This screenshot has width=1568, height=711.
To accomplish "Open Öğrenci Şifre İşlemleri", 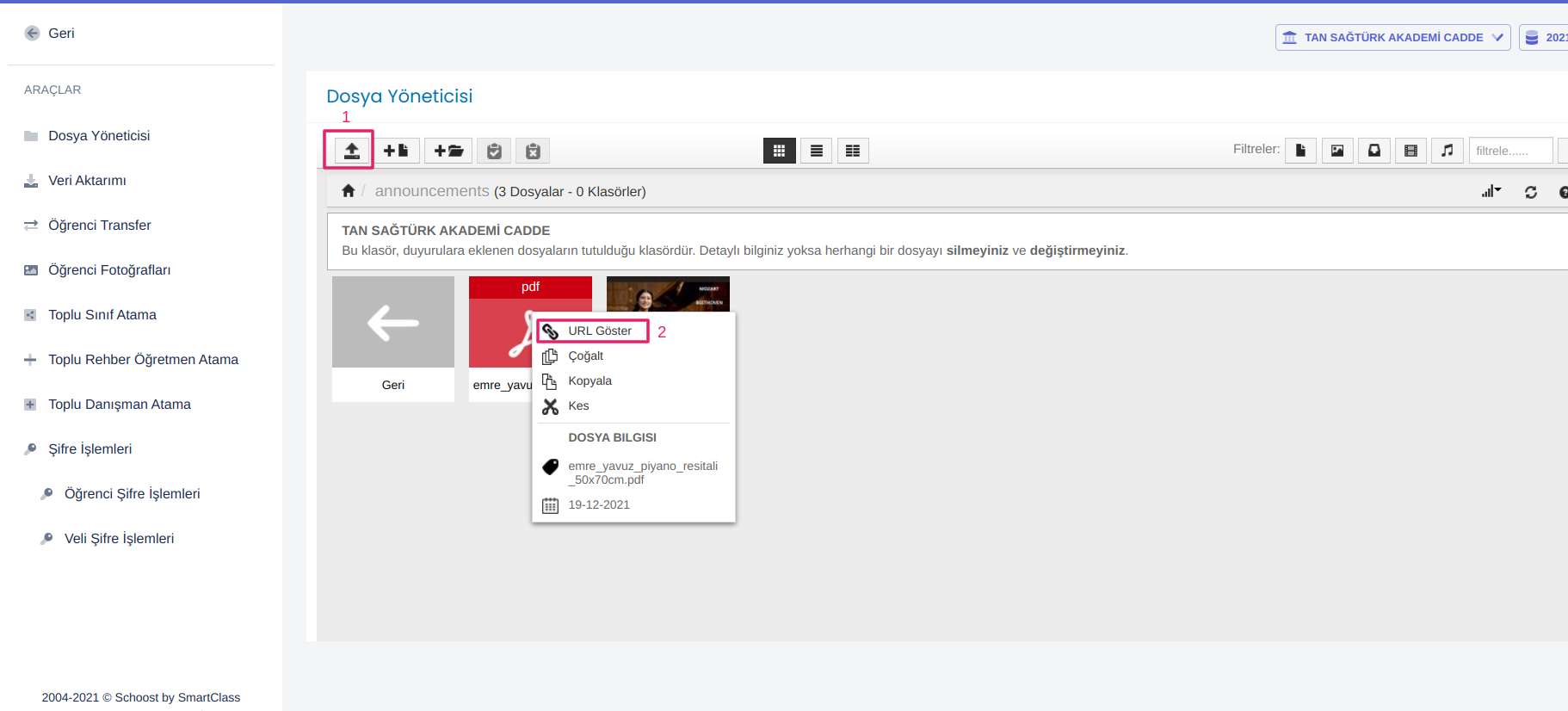I will [132, 494].
